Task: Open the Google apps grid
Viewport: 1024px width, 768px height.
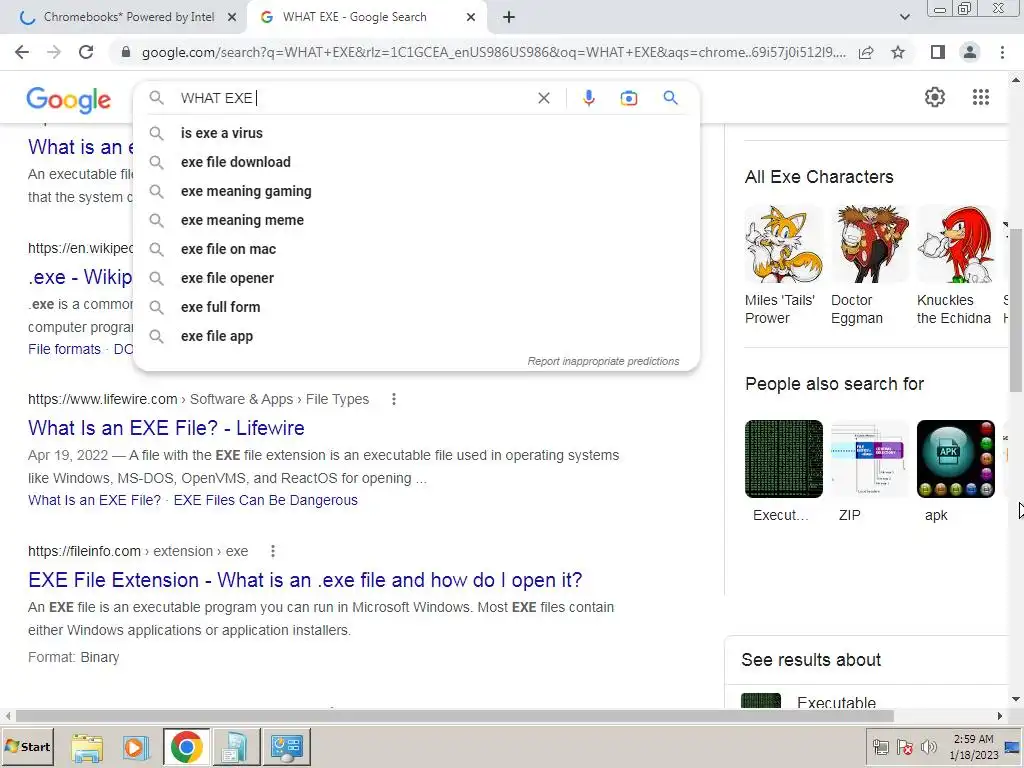Action: tap(980, 97)
